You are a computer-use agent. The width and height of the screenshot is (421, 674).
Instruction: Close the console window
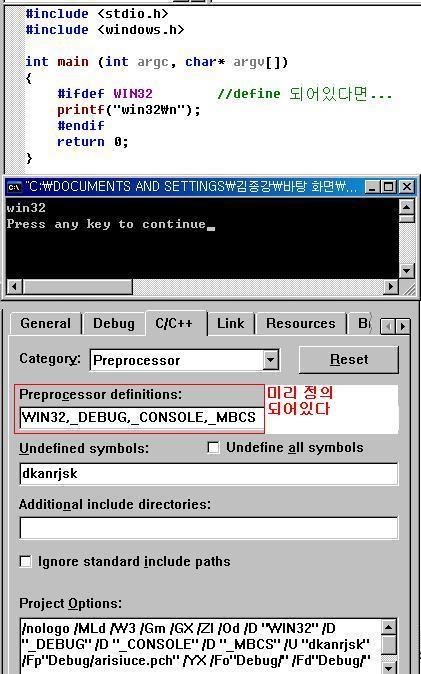406,187
